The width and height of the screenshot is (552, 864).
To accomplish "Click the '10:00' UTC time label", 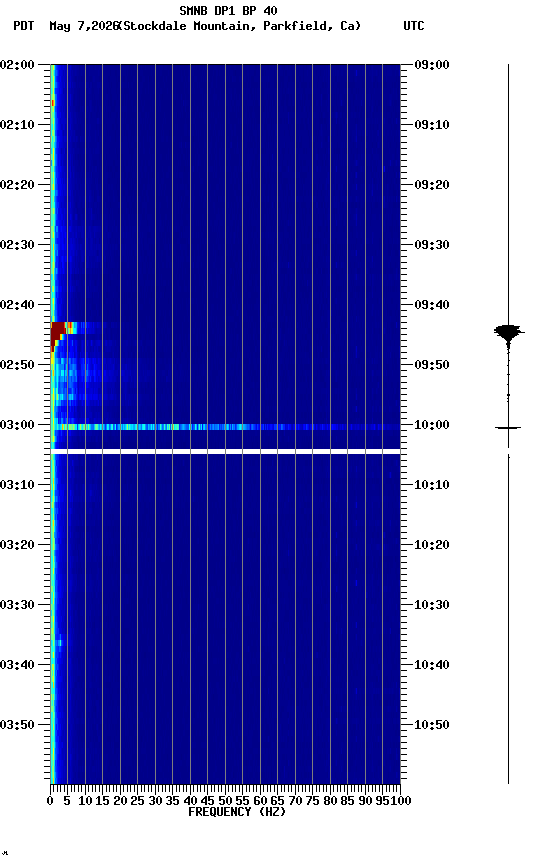I will (432, 425).
